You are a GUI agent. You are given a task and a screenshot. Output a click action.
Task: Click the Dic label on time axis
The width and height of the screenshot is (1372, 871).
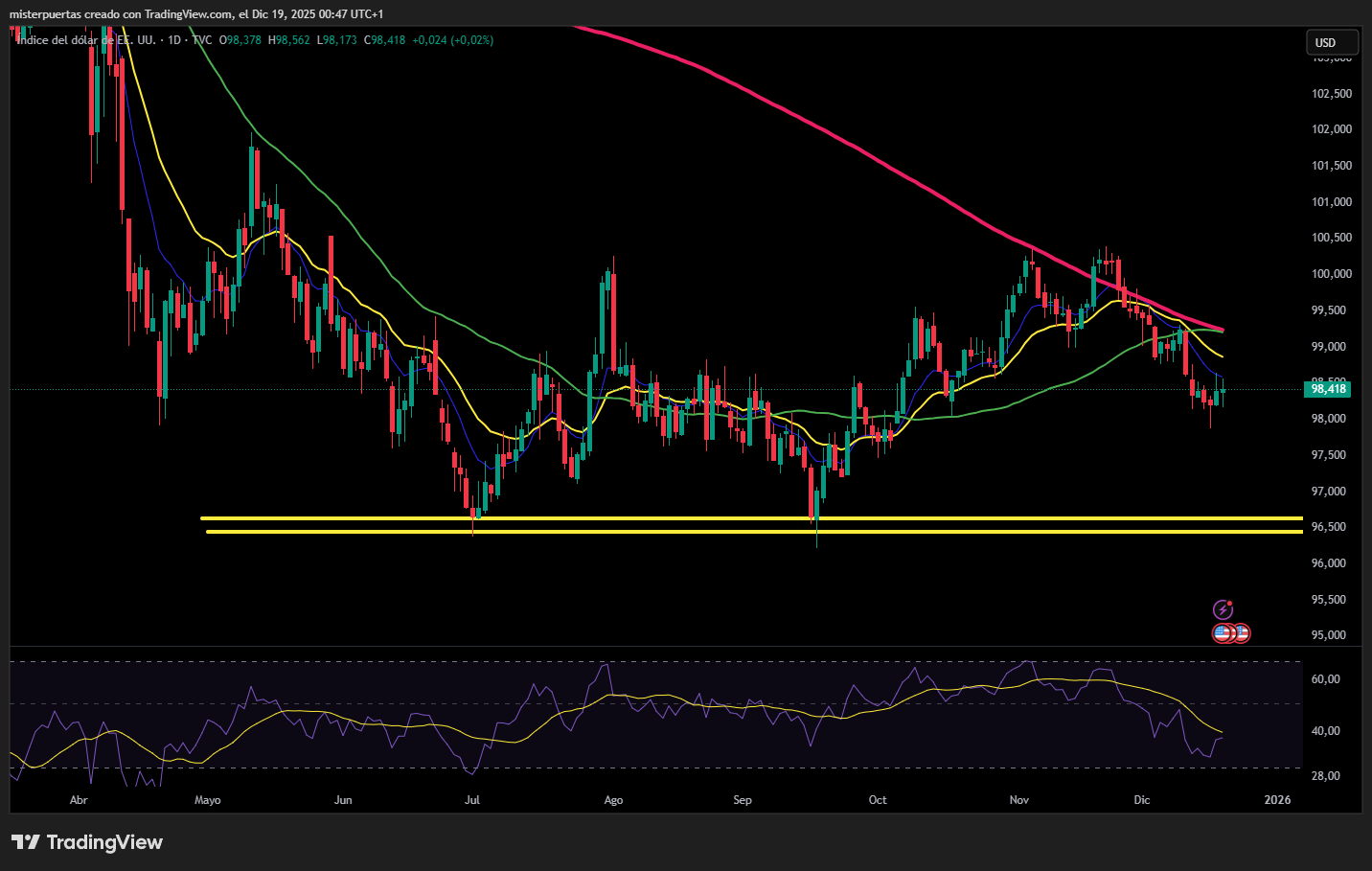[x=1142, y=800]
